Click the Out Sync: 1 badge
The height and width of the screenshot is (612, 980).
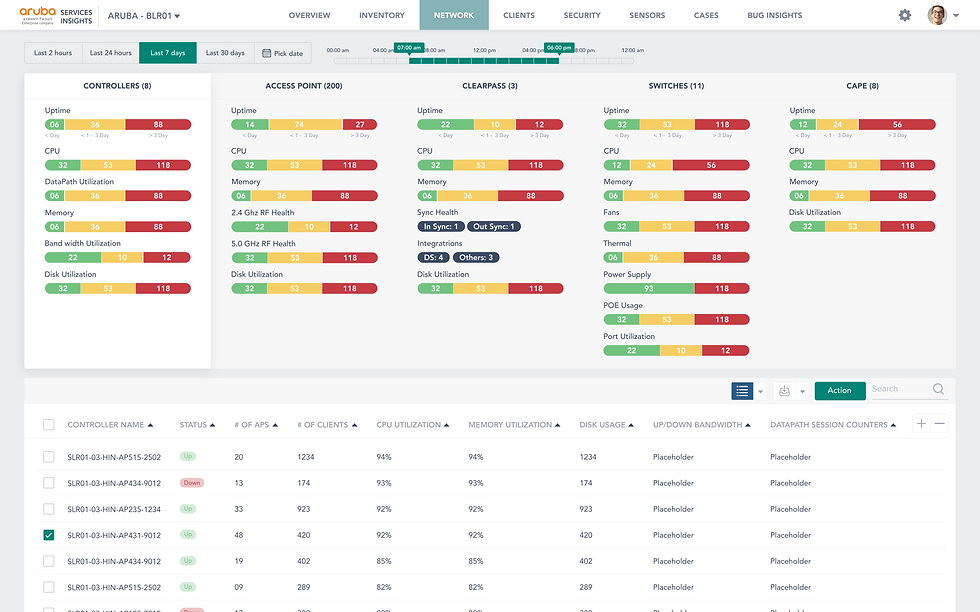tap(494, 226)
